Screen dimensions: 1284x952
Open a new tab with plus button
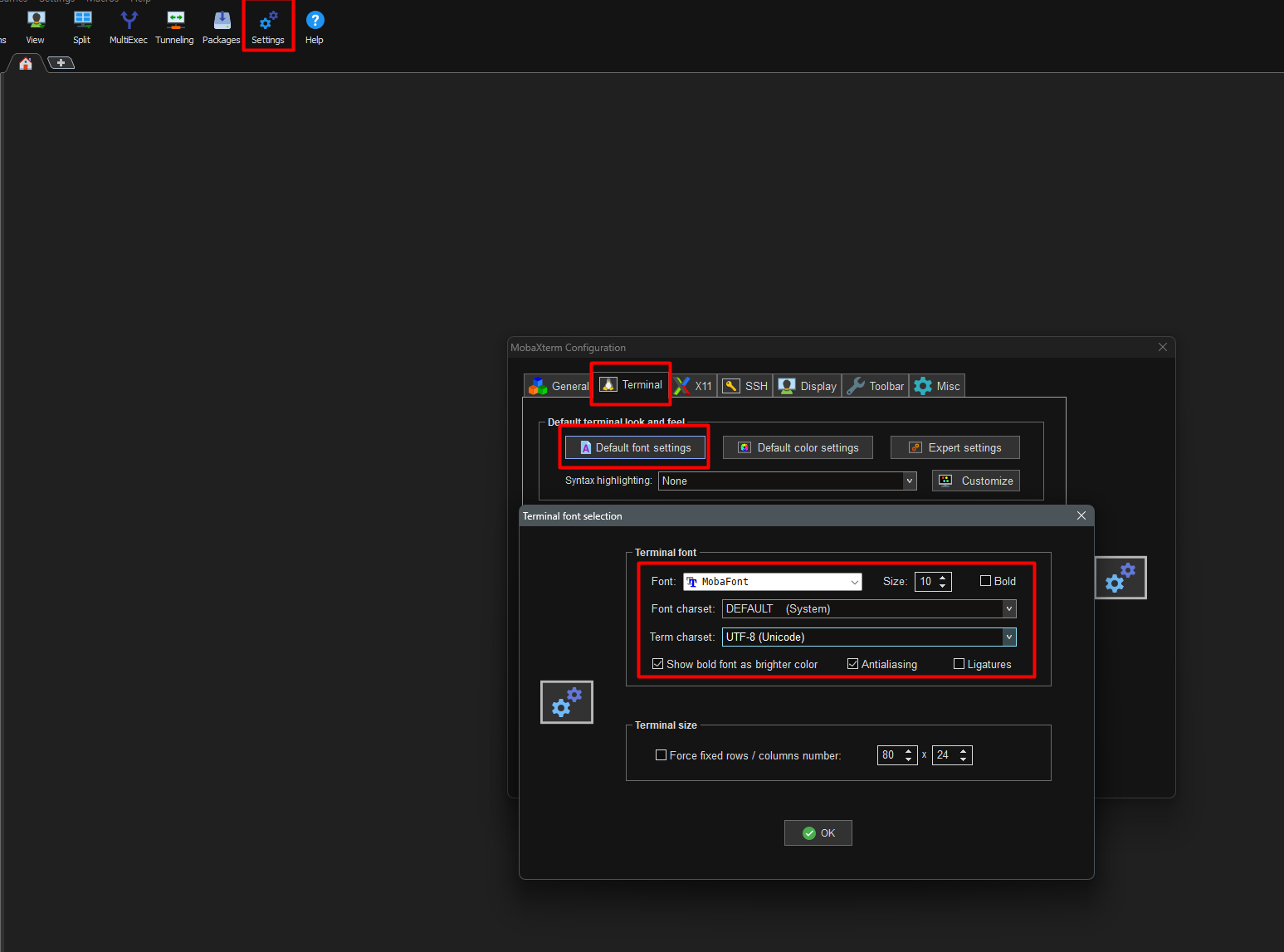pos(61,63)
